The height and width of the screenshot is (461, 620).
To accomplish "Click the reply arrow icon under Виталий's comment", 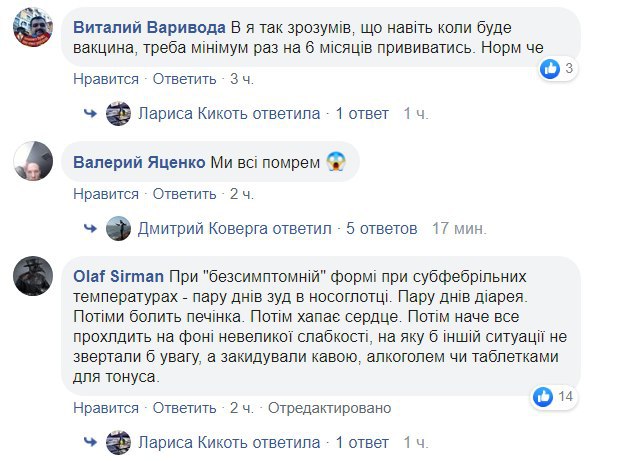I will tap(89, 114).
